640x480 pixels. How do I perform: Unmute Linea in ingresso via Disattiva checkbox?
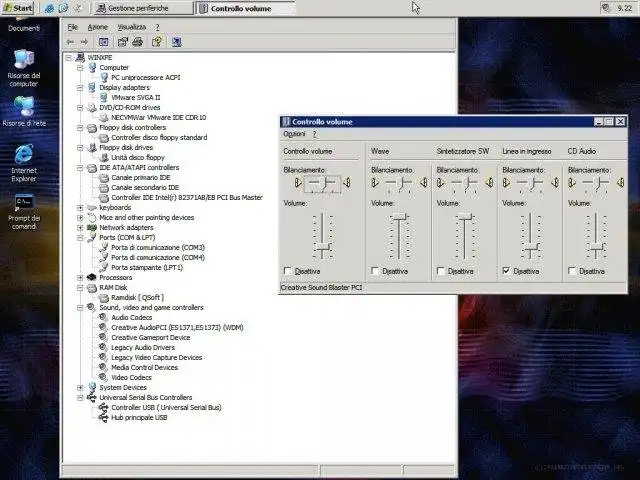click(507, 271)
